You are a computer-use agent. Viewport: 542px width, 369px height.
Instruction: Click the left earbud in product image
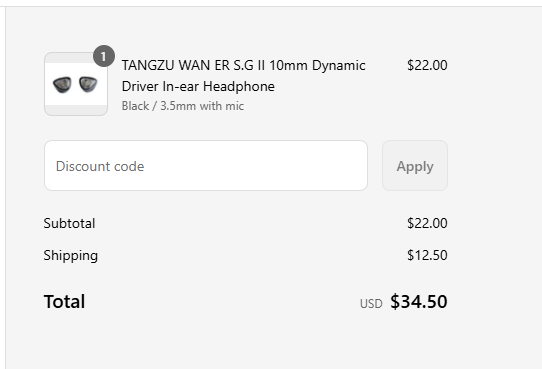(62, 85)
